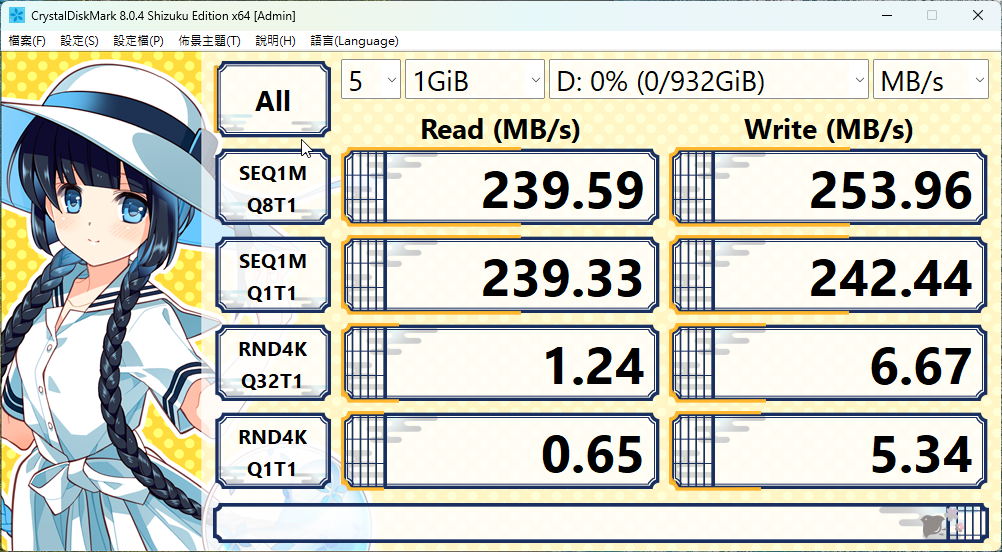
Task: Open the 設定(S) menu
Action: [79, 41]
